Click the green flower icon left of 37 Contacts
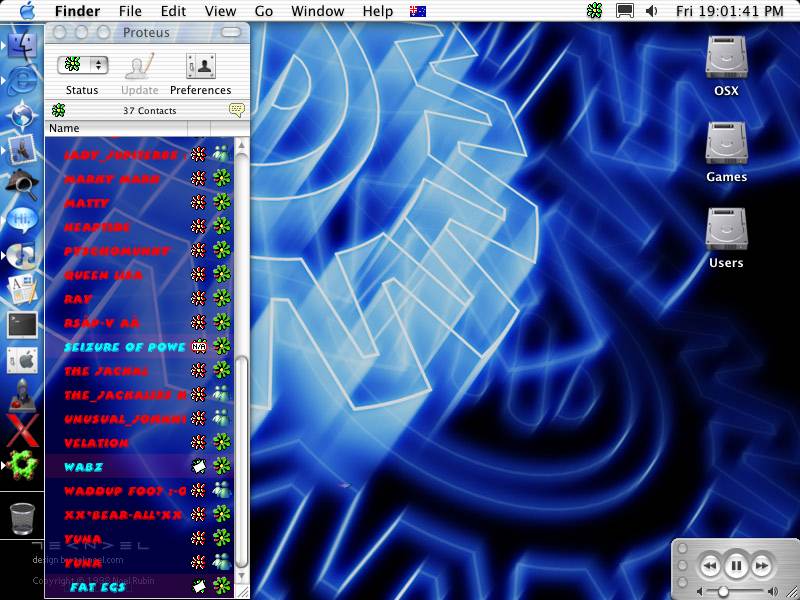The width and height of the screenshot is (800, 600). (59, 110)
